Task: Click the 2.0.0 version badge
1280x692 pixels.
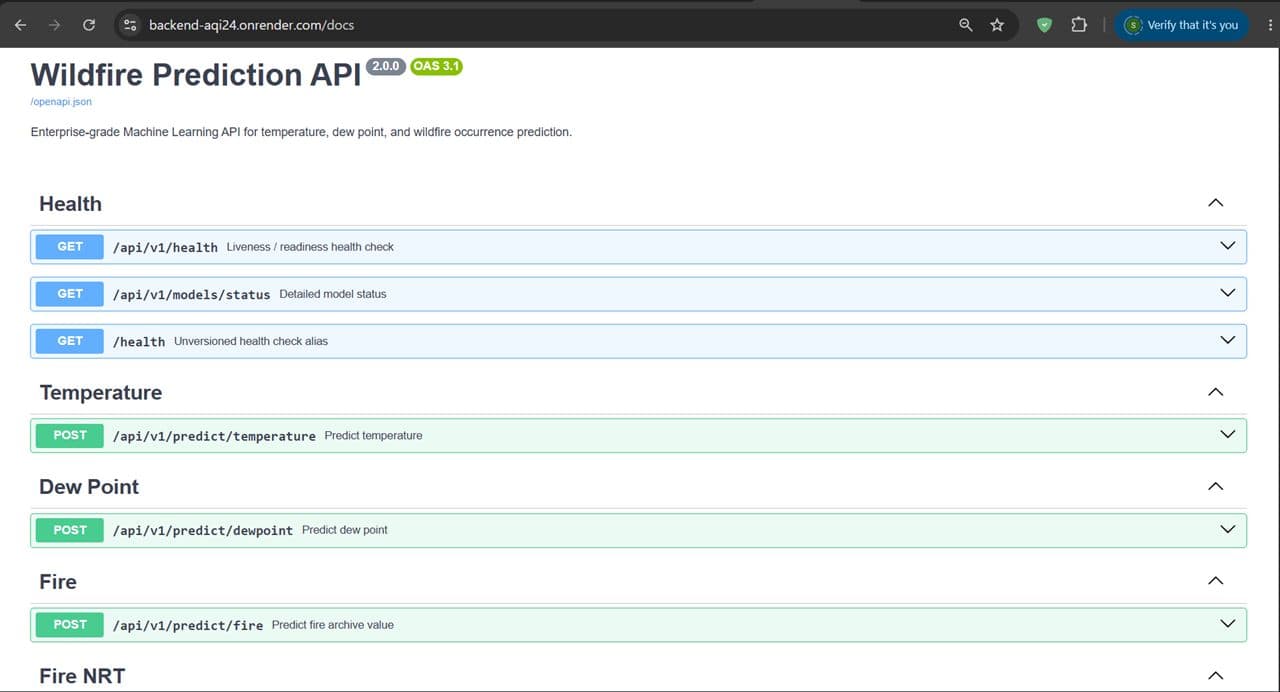Action: (x=386, y=66)
